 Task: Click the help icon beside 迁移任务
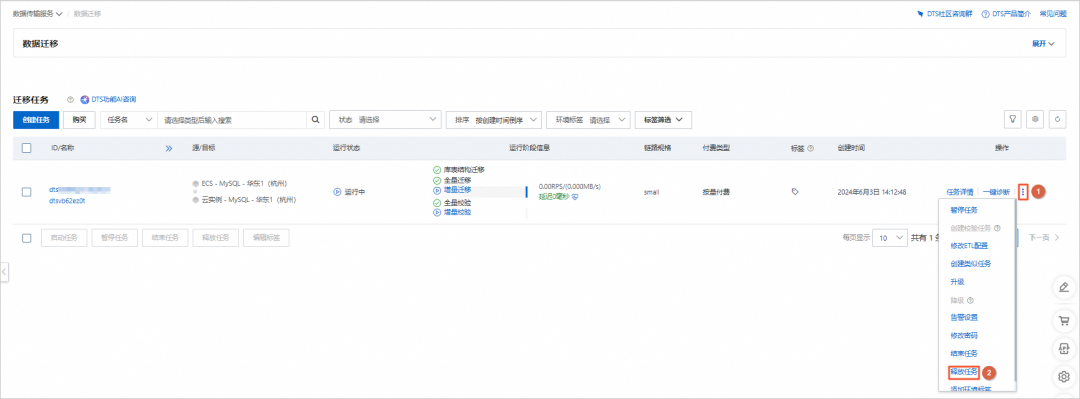70,99
